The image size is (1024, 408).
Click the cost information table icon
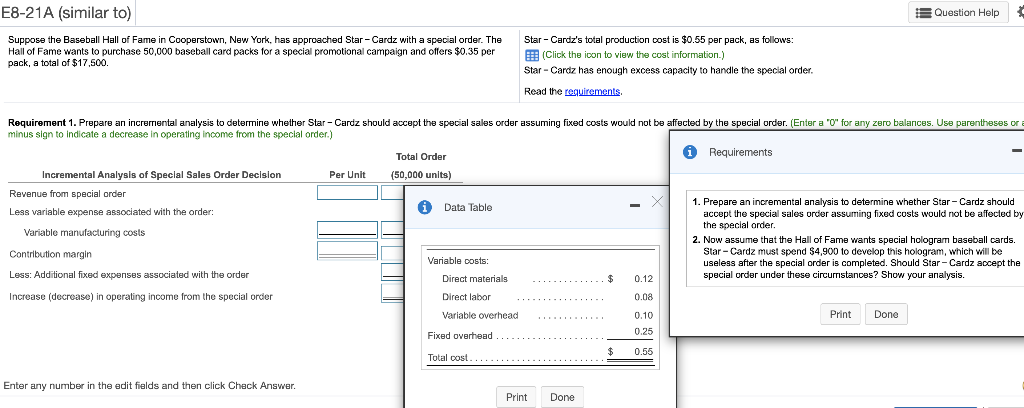532,55
